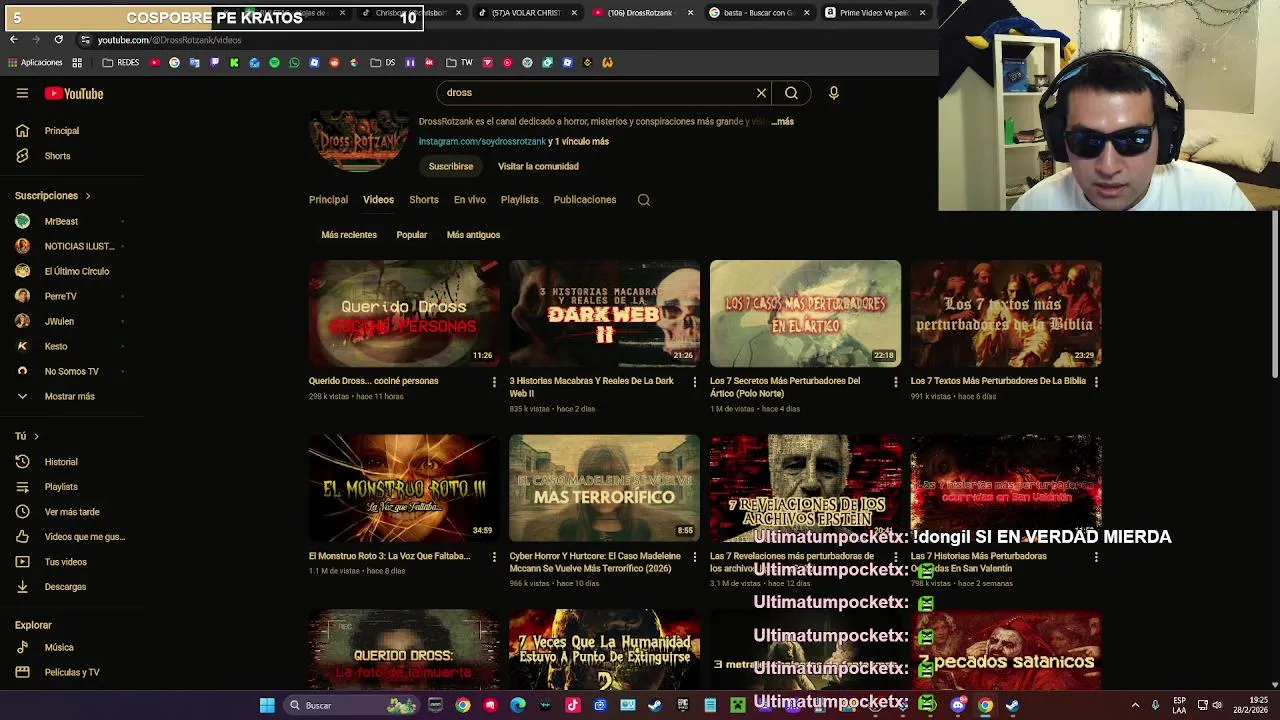The height and width of the screenshot is (720, 1280).
Task: Click the page vertical scrollbar
Action: (x=1275, y=296)
